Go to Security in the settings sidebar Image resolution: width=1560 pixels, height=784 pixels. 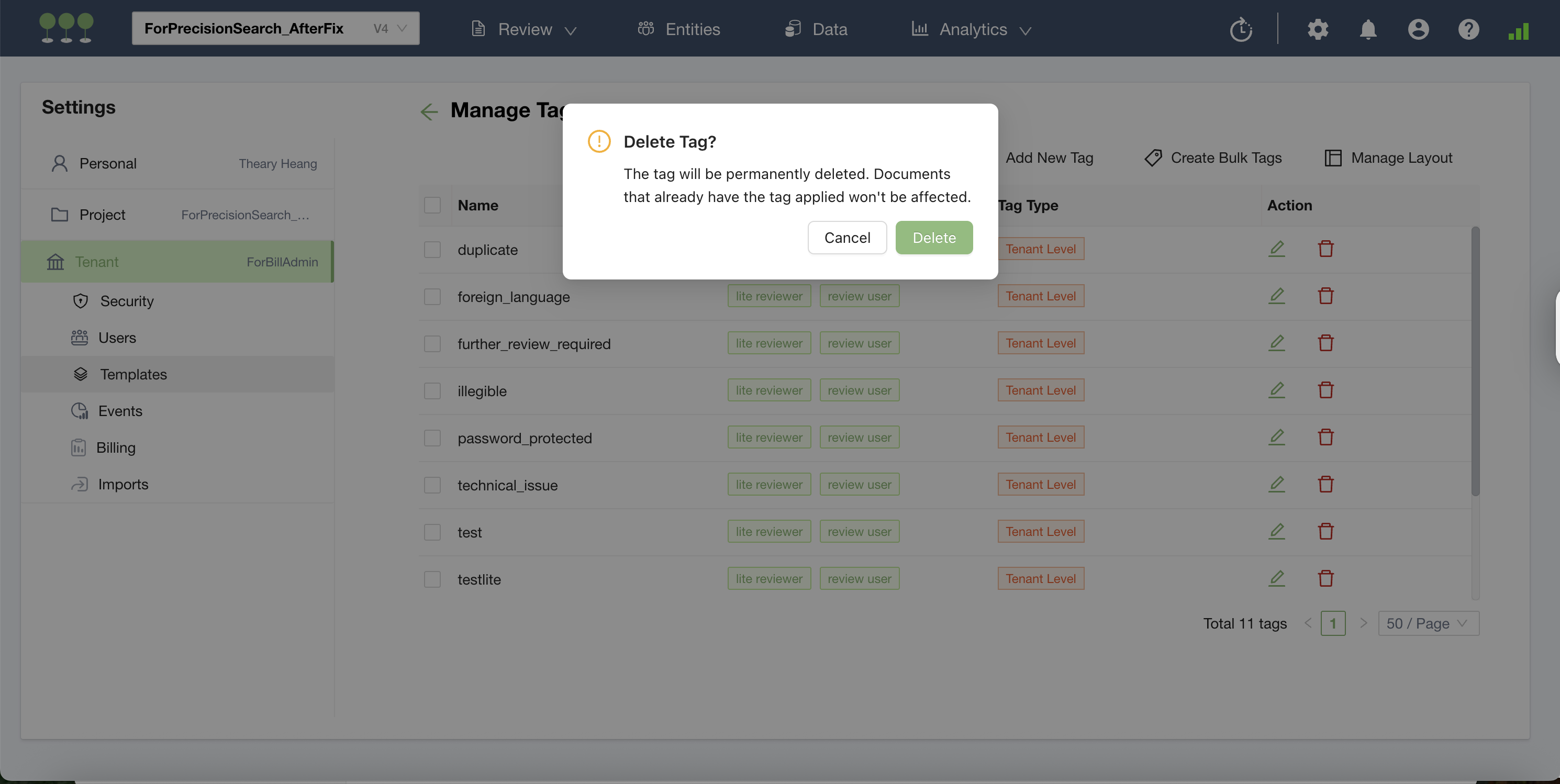127,301
